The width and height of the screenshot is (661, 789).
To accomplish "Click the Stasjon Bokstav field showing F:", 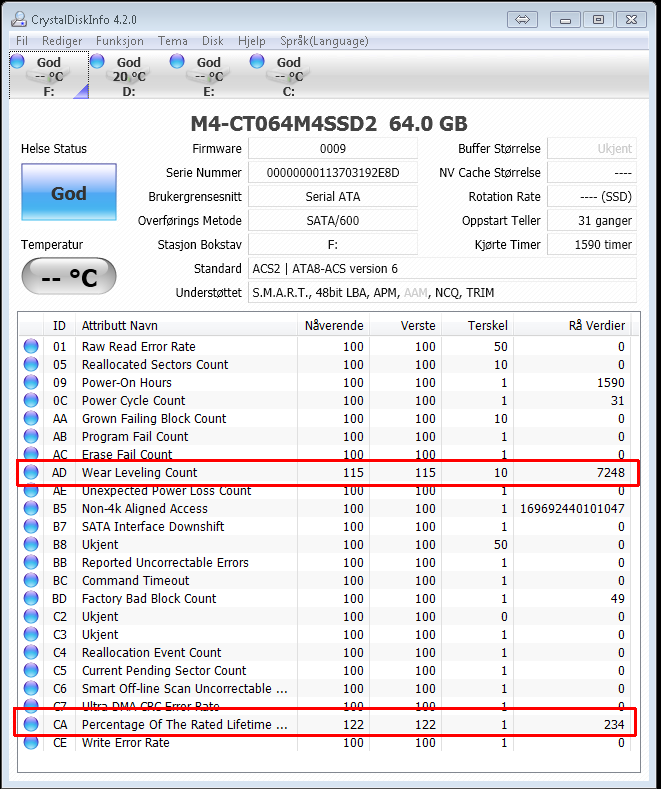I will point(333,245).
